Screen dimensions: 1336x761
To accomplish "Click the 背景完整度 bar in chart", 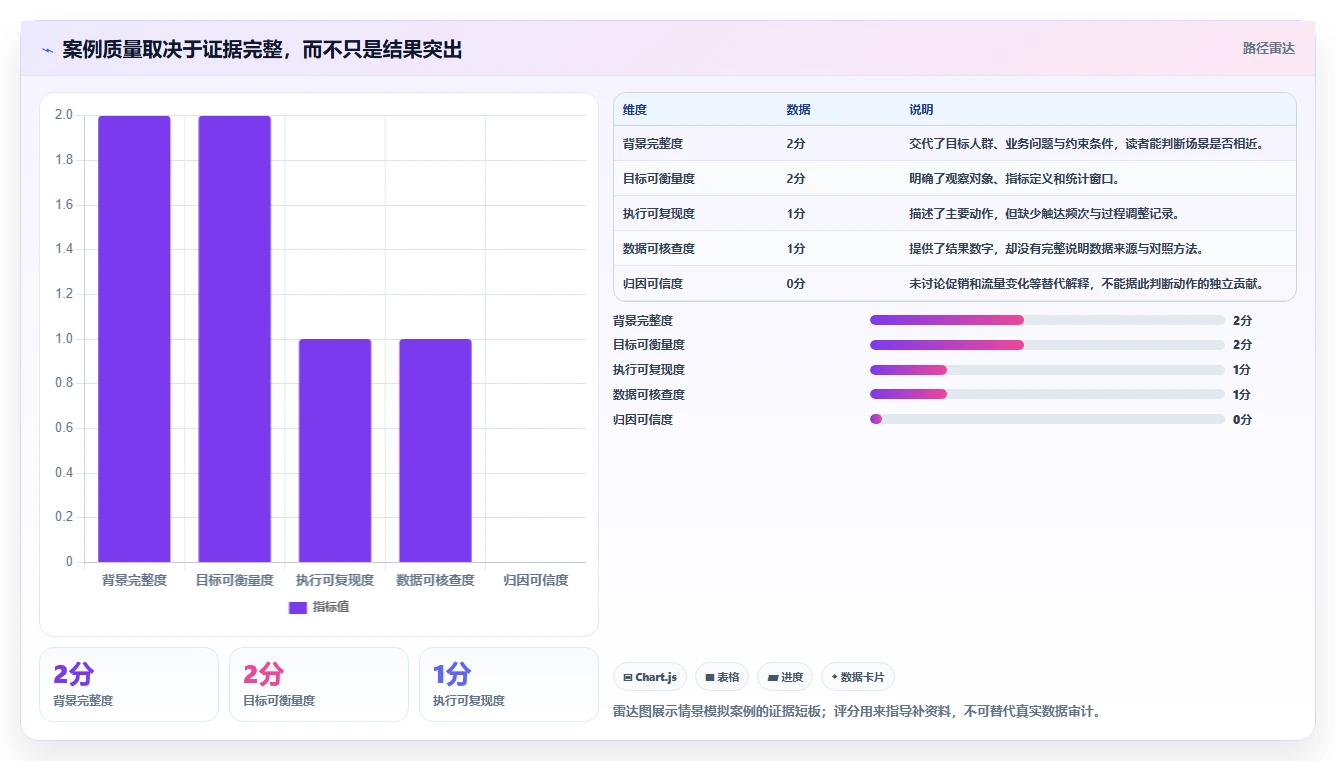I will [134, 339].
